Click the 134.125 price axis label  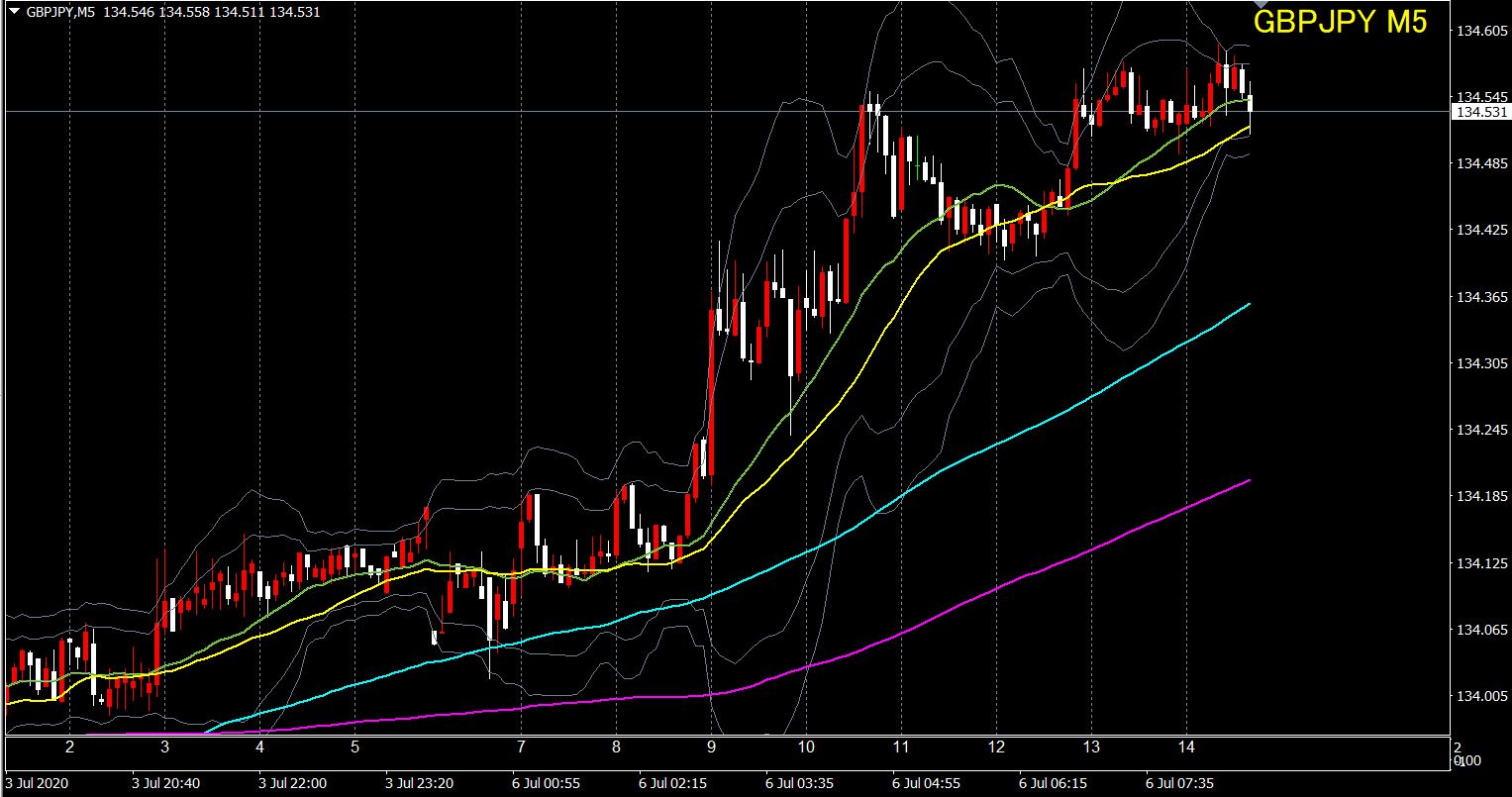click(x=1480, y=563)
